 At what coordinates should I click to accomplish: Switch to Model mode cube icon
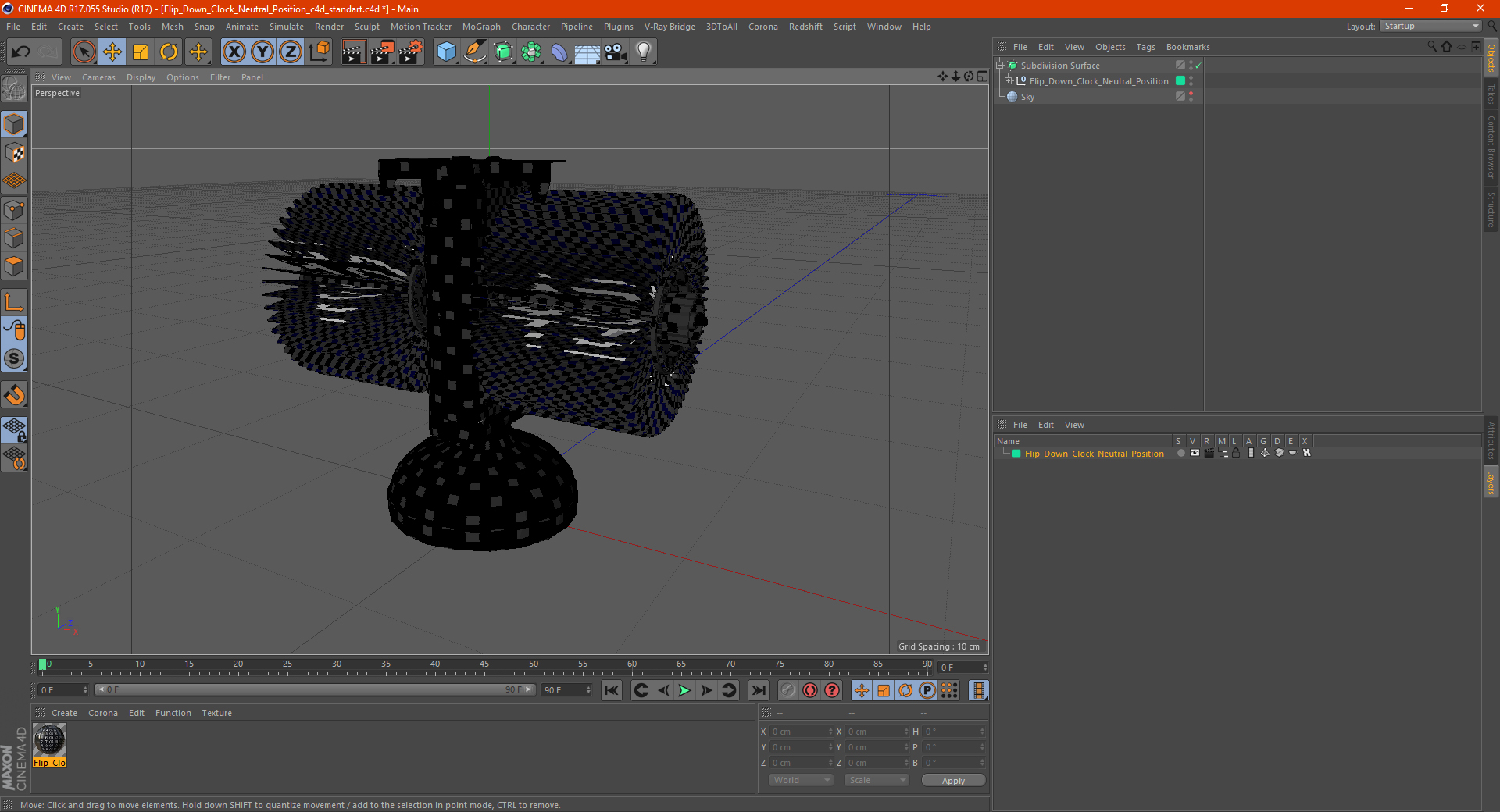14,124
